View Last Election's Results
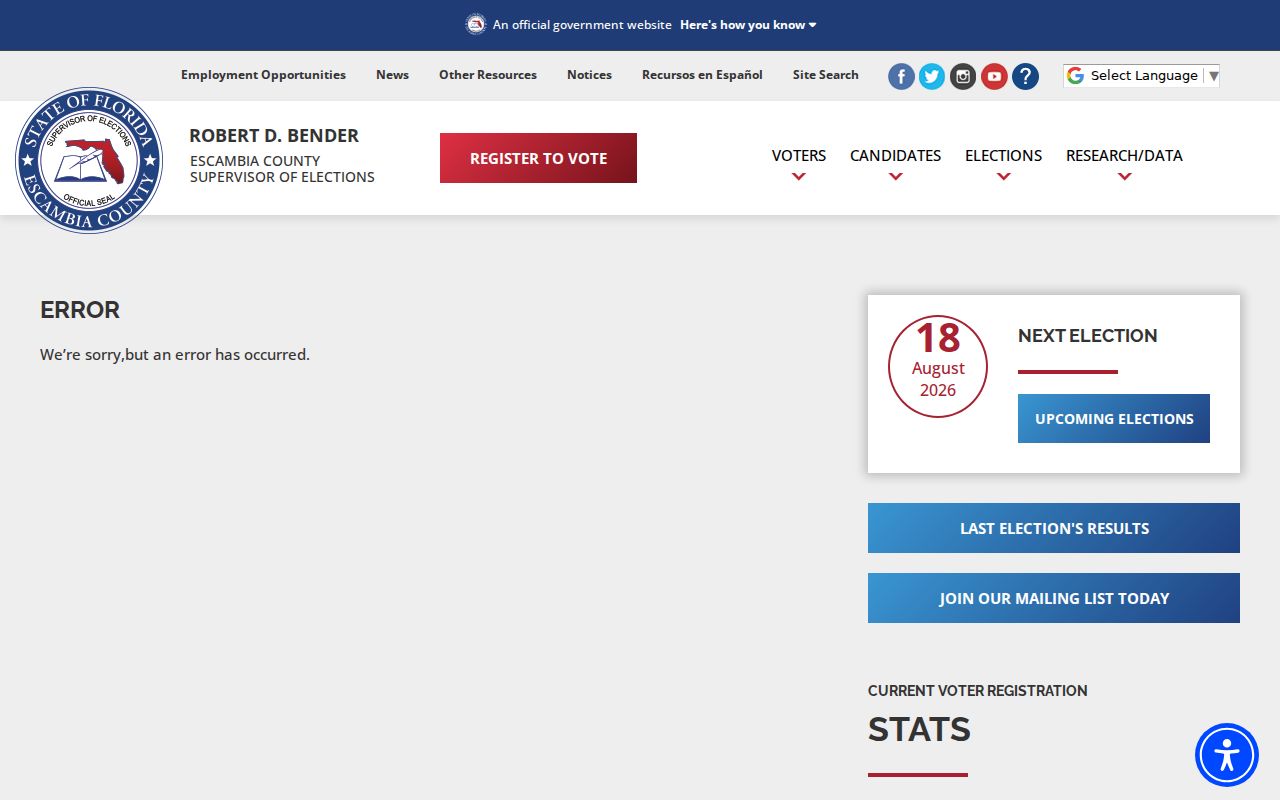The image size is (1280, 800). point(1054,528)
